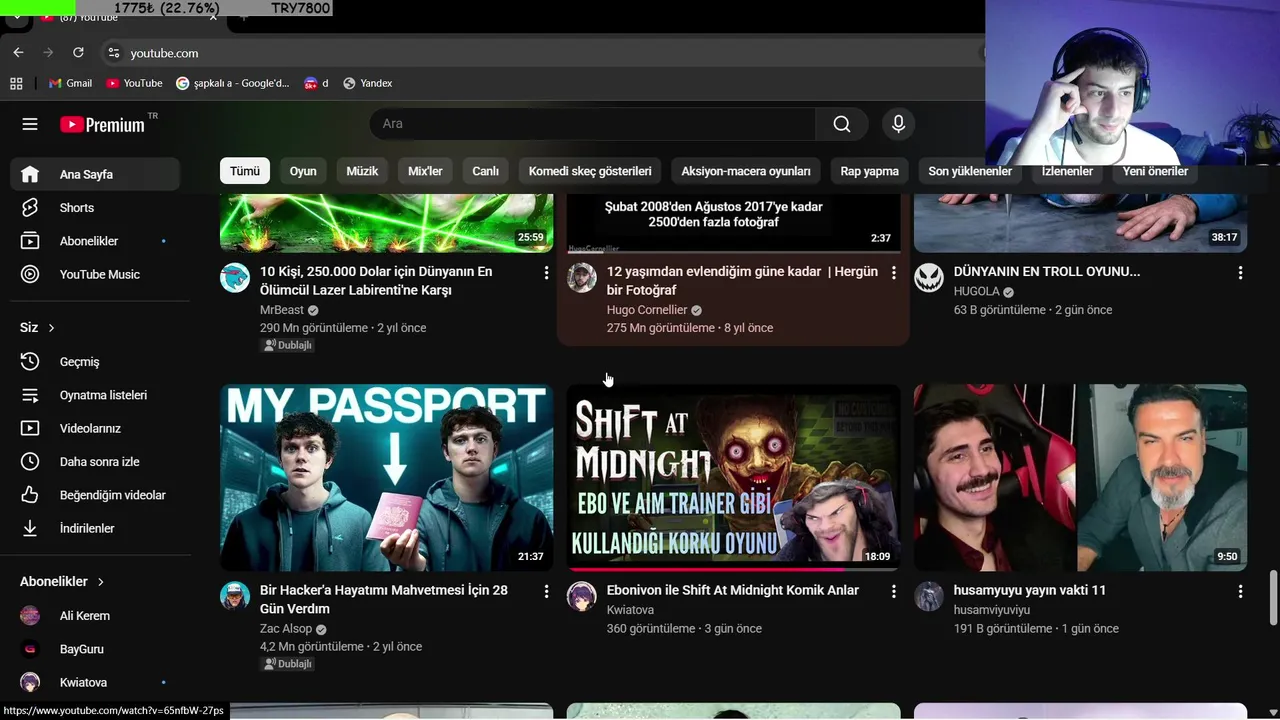Open şapkalı a Google bookmark

233,83
